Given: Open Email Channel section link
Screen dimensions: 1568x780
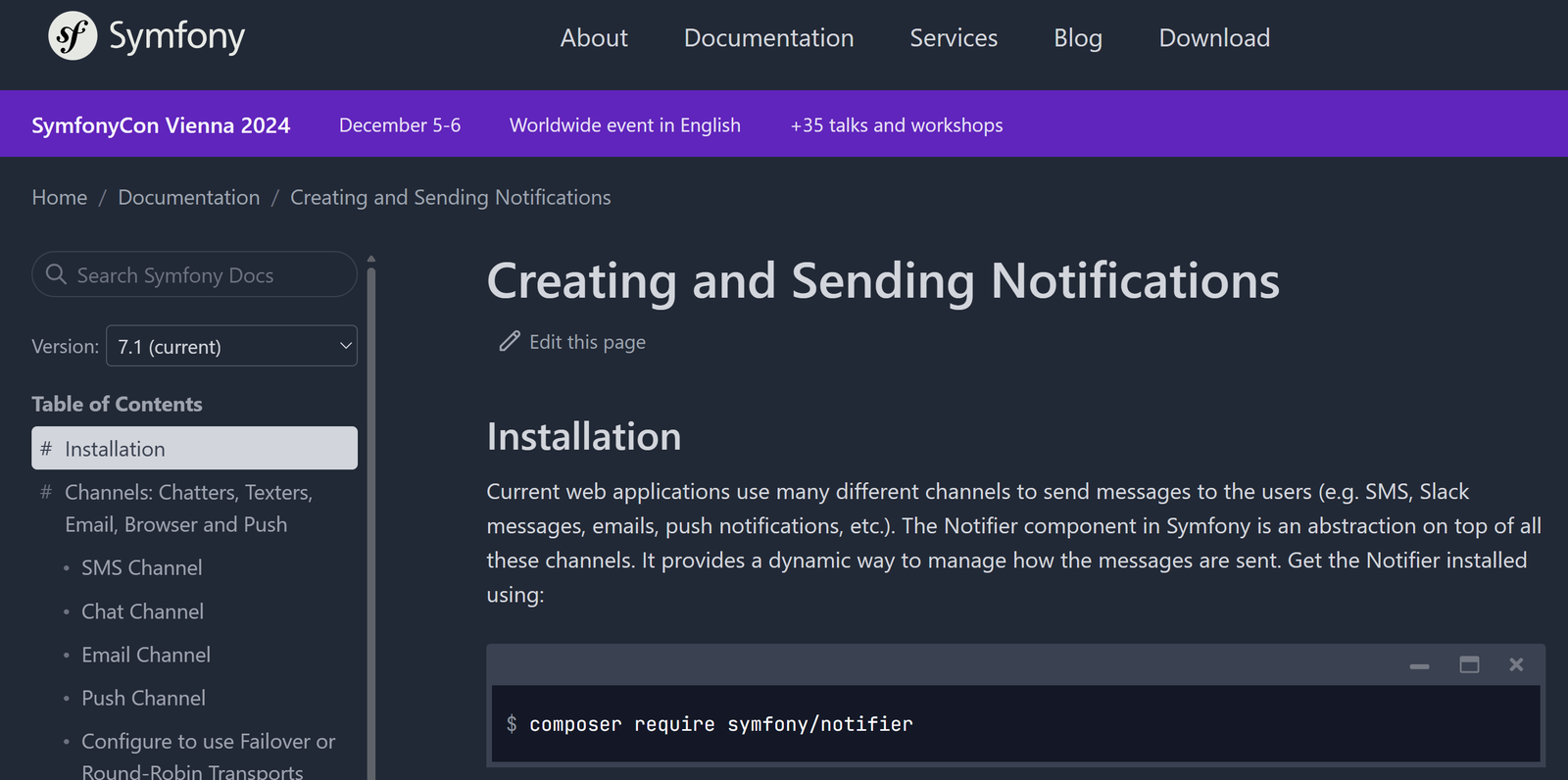Looking at the screenshot, I should [146, 655].
